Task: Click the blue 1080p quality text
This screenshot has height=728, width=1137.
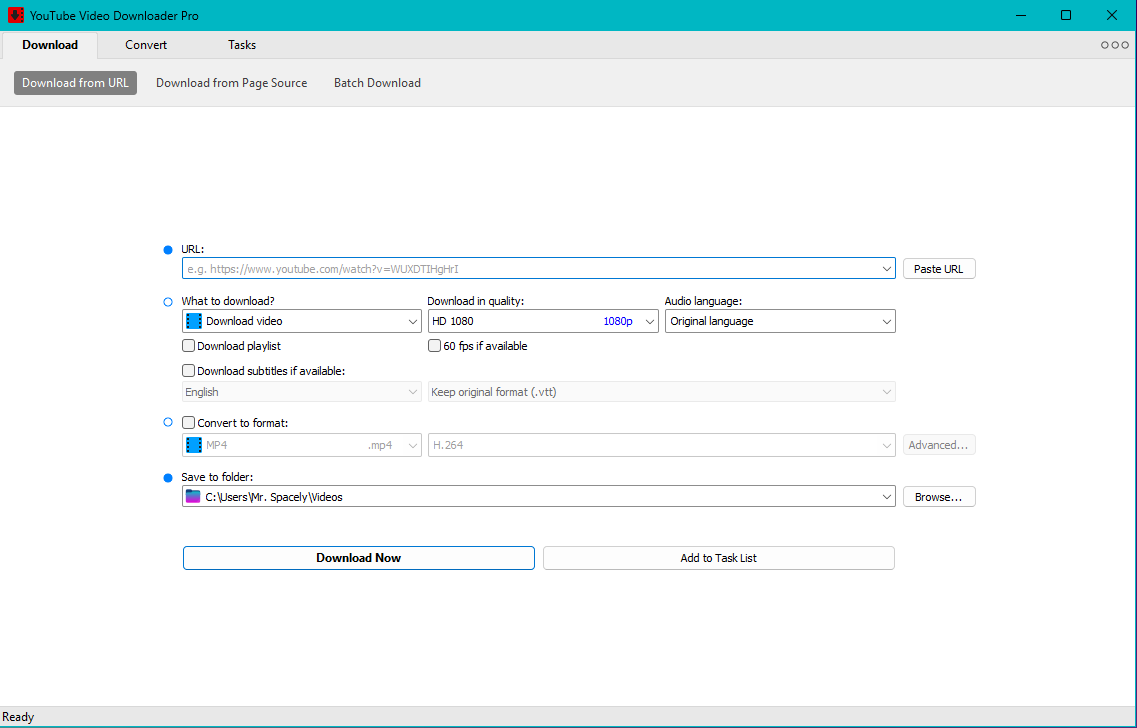Action: click(x=618, y=321)
